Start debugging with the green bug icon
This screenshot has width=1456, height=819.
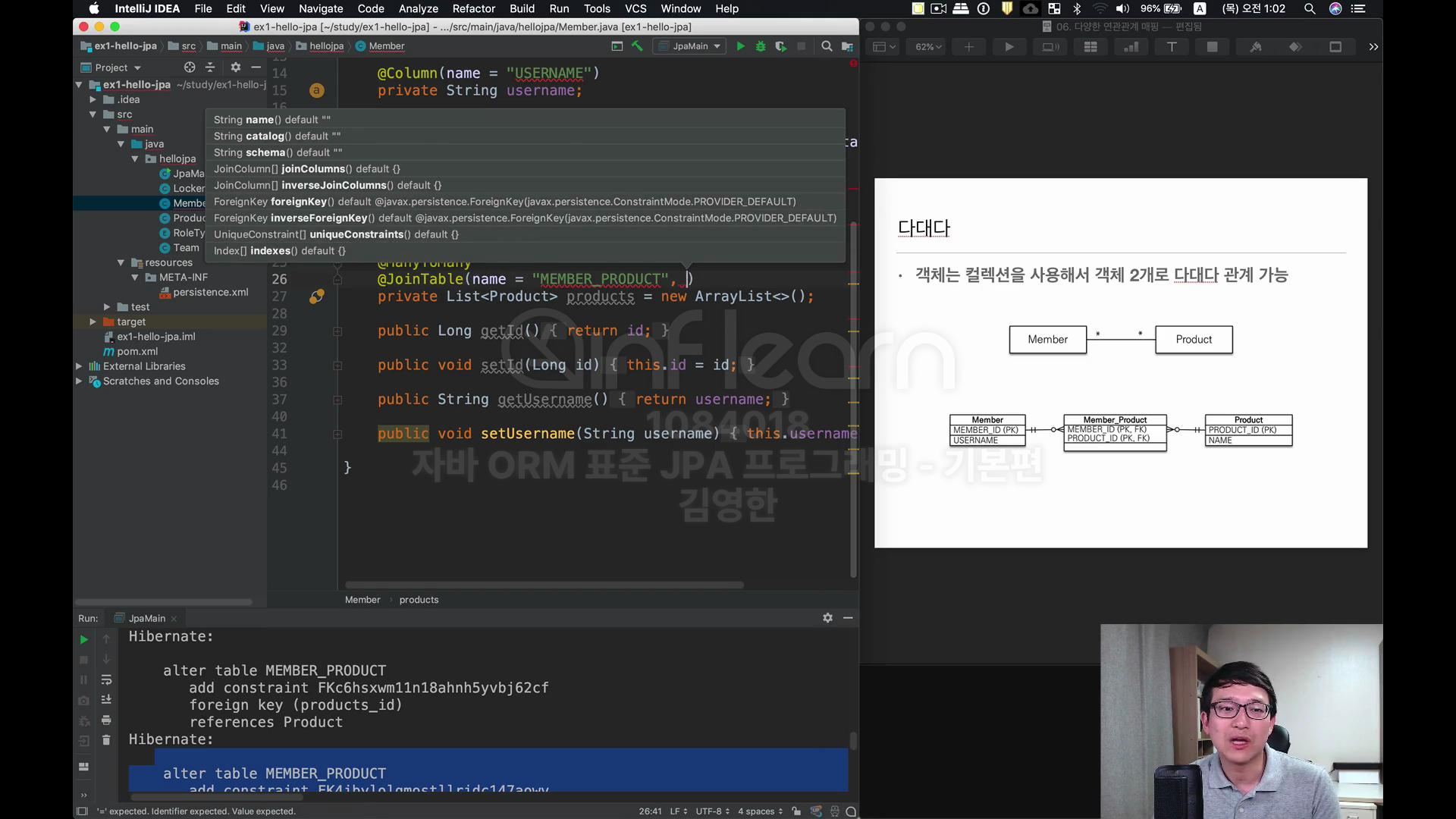[x=761, y=46]
